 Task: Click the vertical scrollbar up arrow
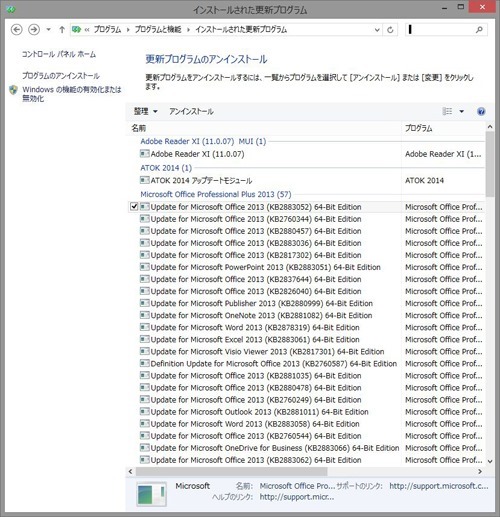pyautogui.click(x=490, y=127)
